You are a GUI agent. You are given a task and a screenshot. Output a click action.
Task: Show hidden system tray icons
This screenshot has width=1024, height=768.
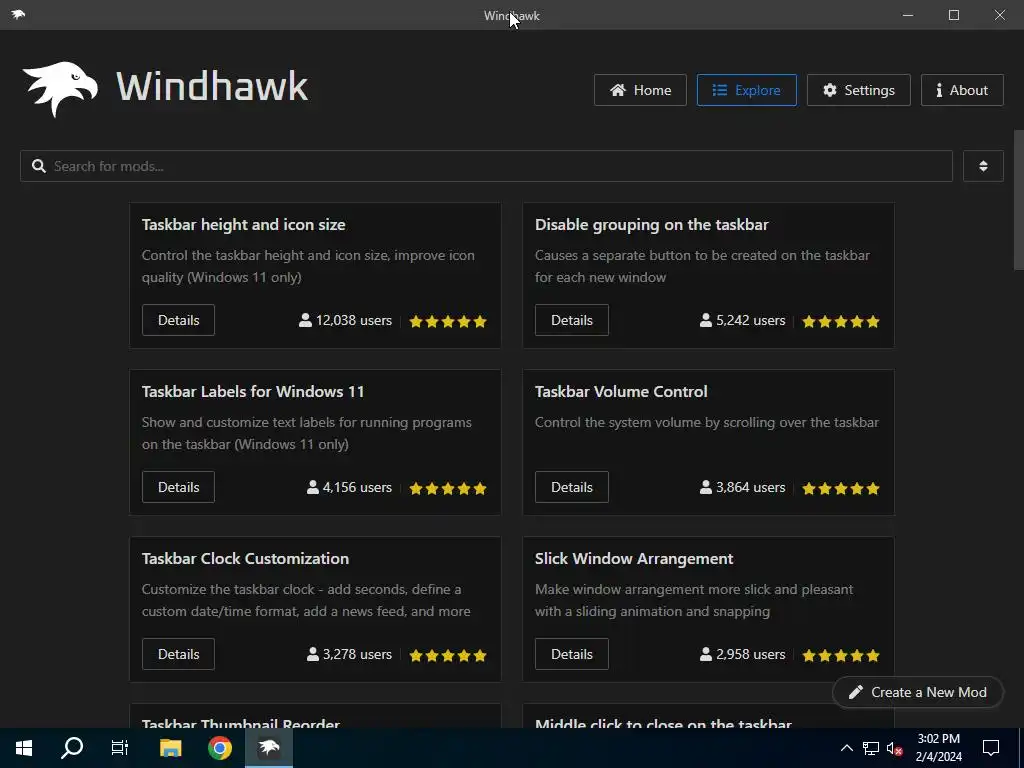coord(846,748)
